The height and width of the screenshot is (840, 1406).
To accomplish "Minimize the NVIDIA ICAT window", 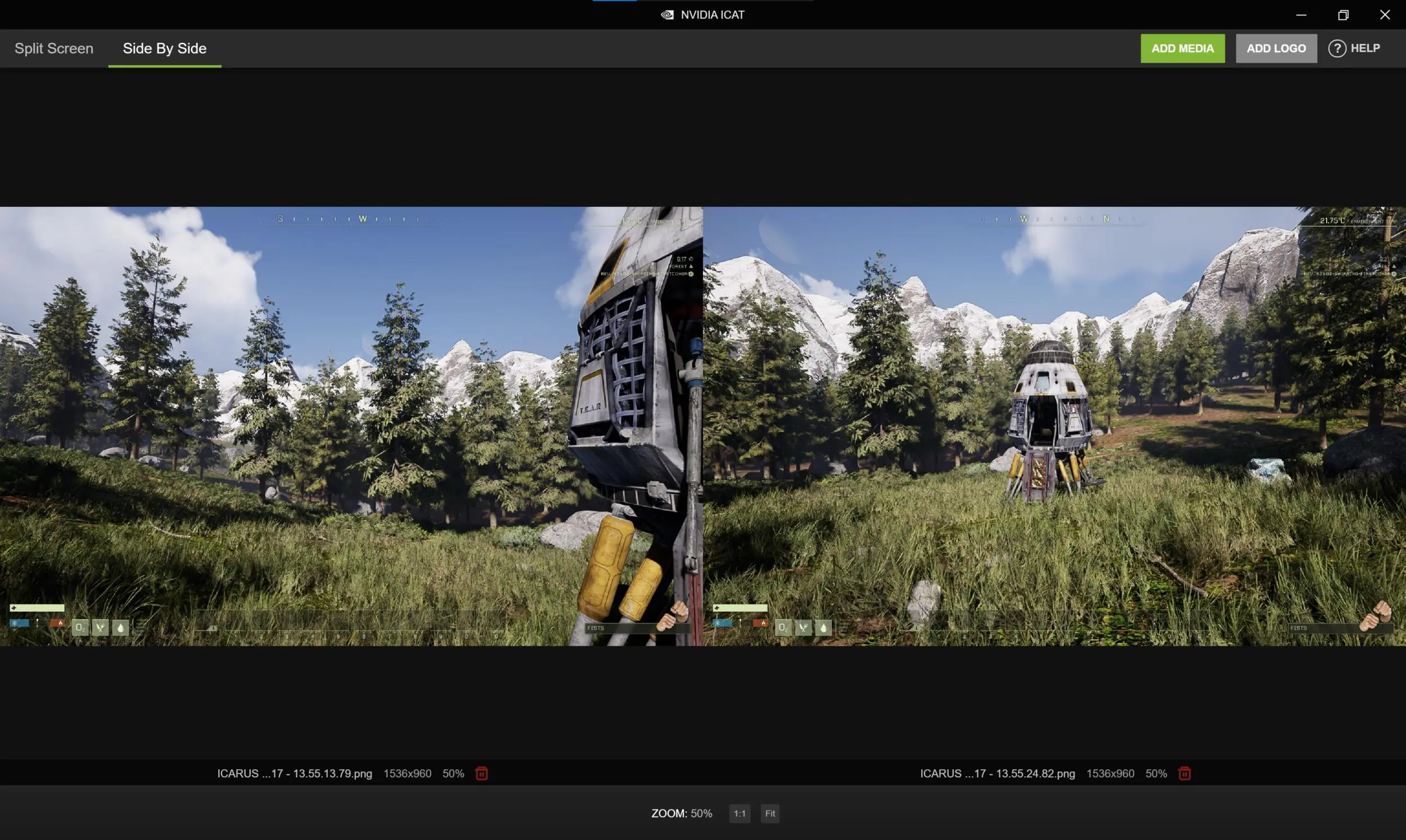I will [x=1301, y=15].
